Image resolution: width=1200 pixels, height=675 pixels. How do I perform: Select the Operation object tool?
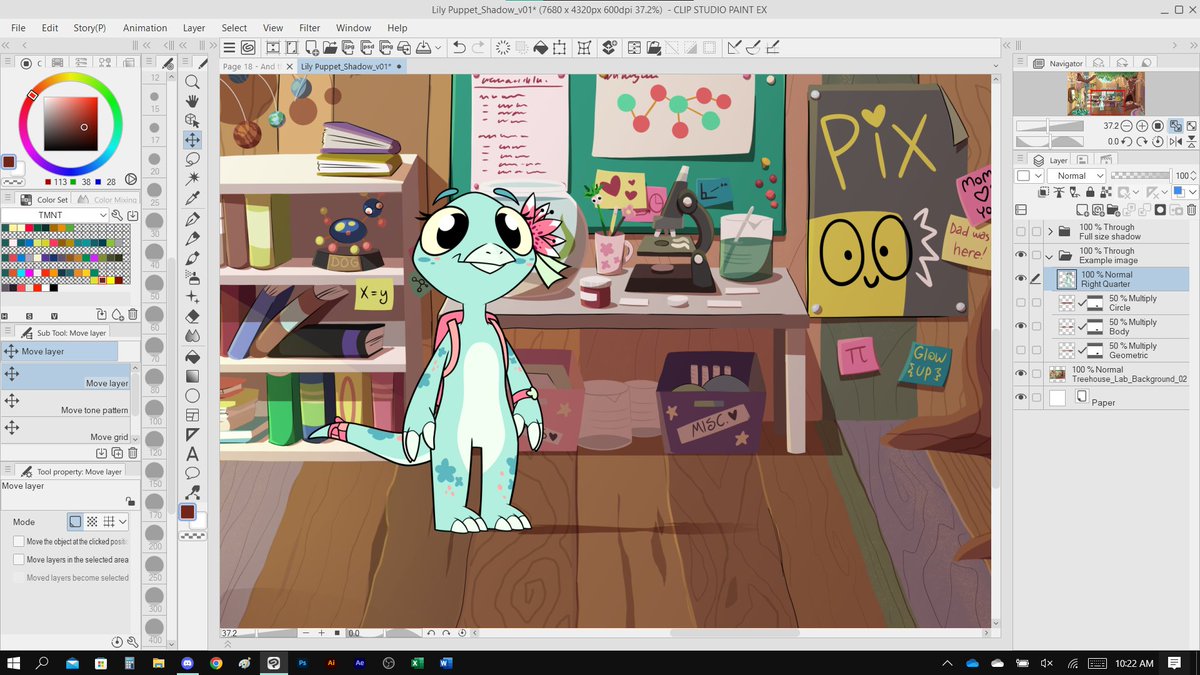[x=192, y=120]
